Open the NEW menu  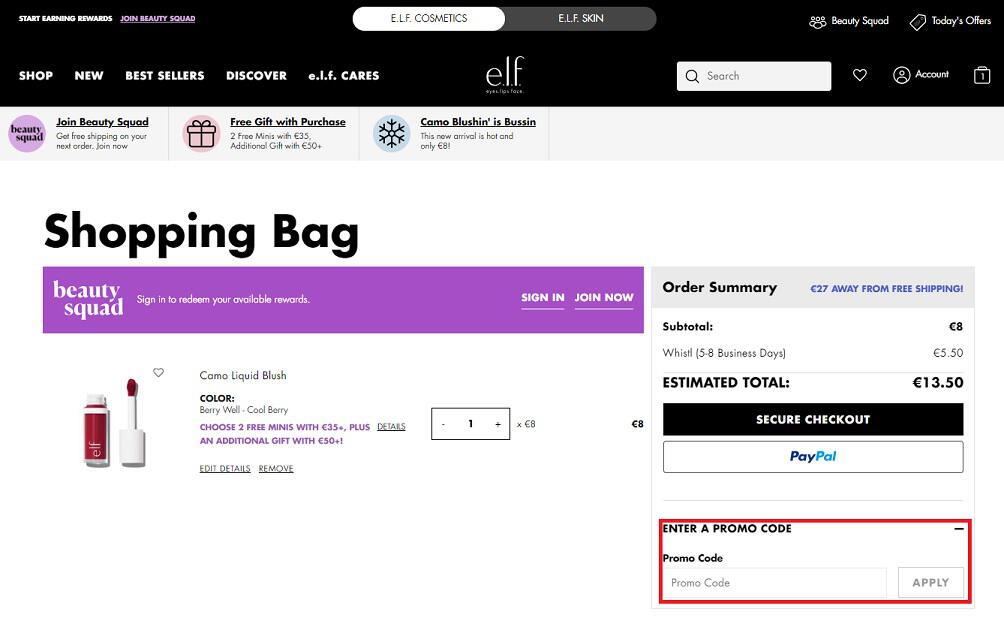(89, 76)
